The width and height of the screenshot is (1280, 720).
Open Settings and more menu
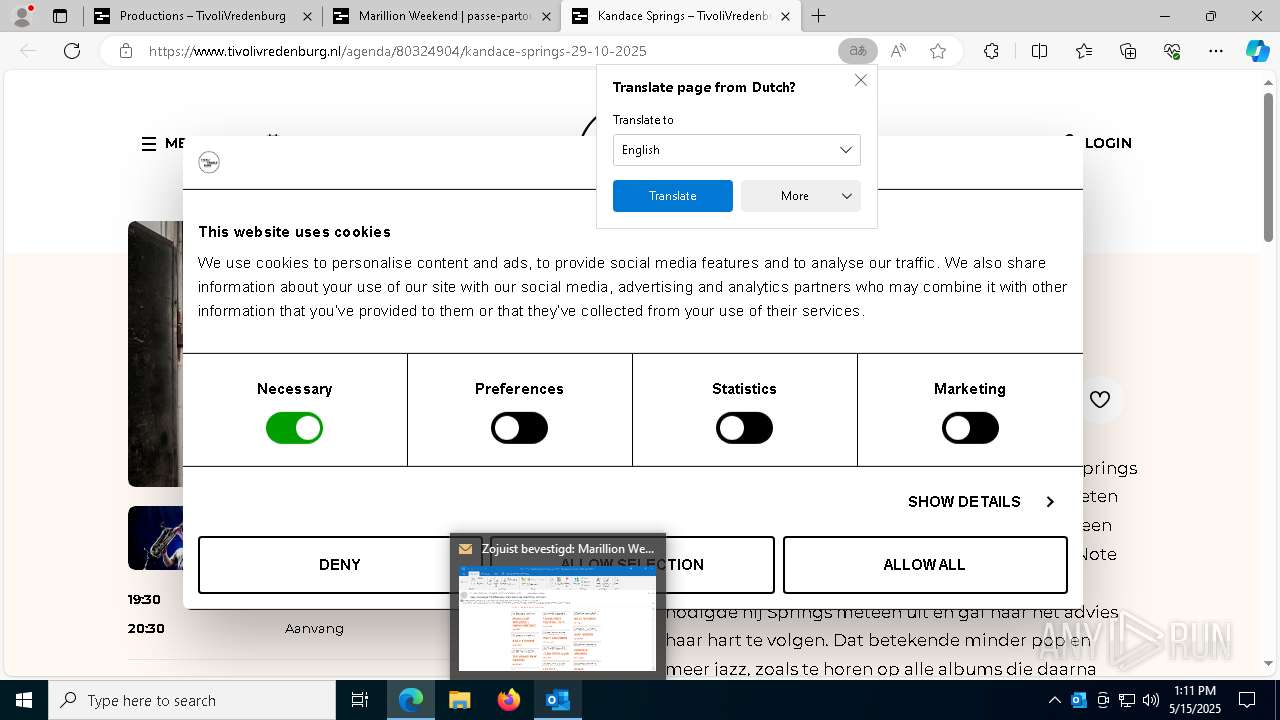point(1216,51)
